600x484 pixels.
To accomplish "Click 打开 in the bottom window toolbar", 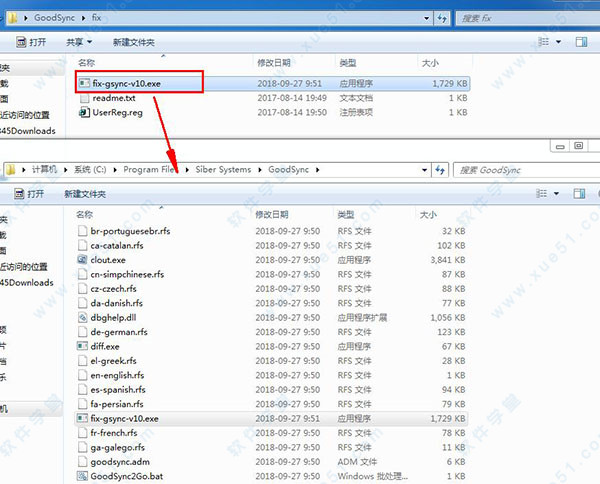I will click(x=30, y=193).
